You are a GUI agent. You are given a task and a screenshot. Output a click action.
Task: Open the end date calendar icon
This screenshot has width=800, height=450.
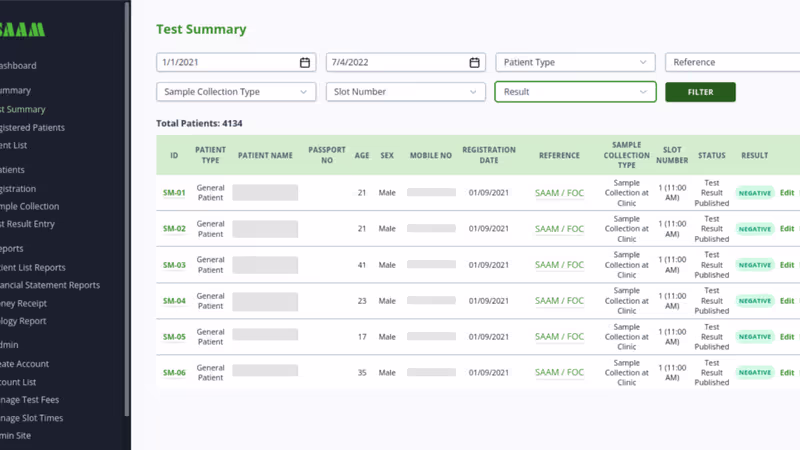point(474,62)
